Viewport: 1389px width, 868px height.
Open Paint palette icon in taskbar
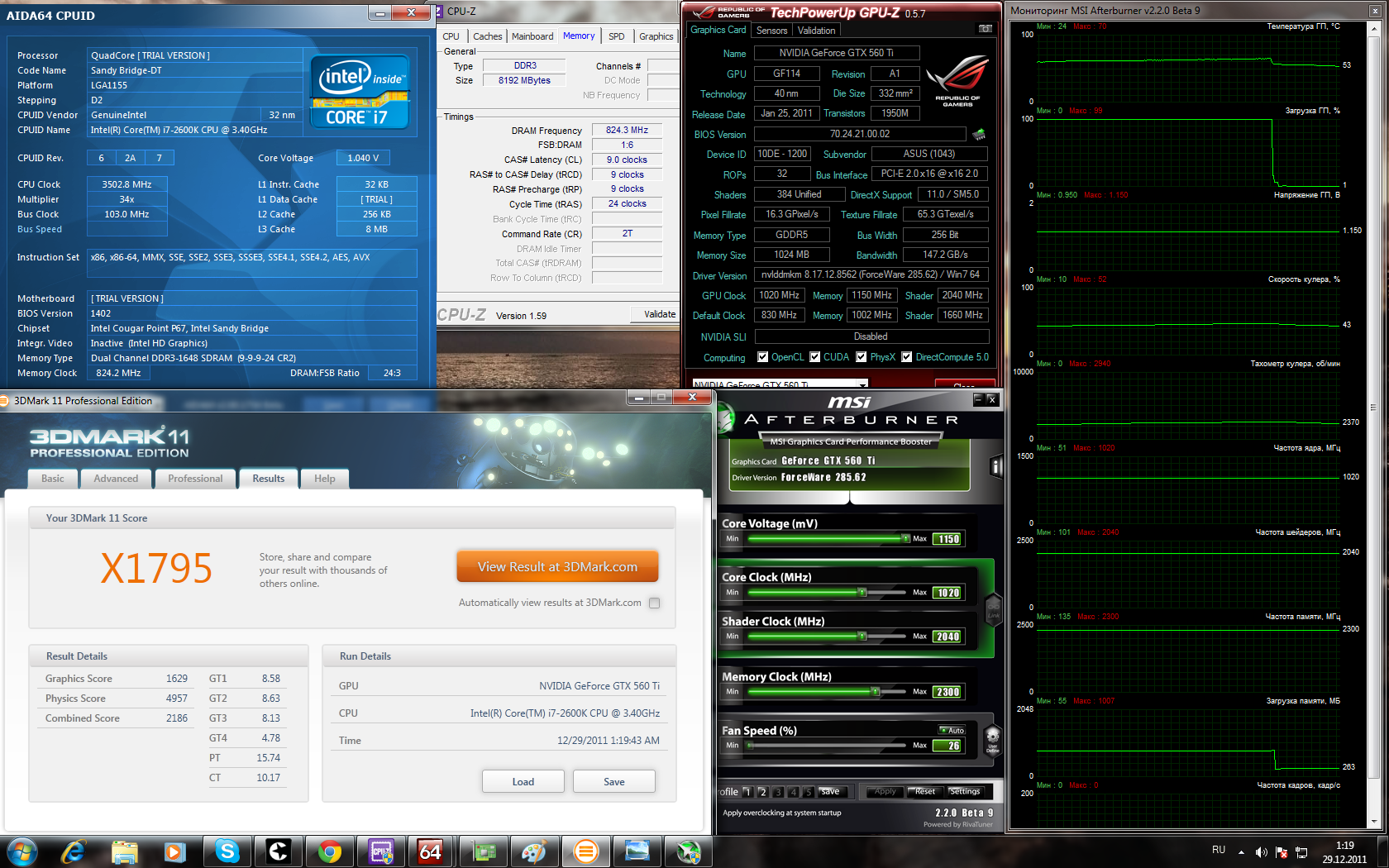click(534, 851)
